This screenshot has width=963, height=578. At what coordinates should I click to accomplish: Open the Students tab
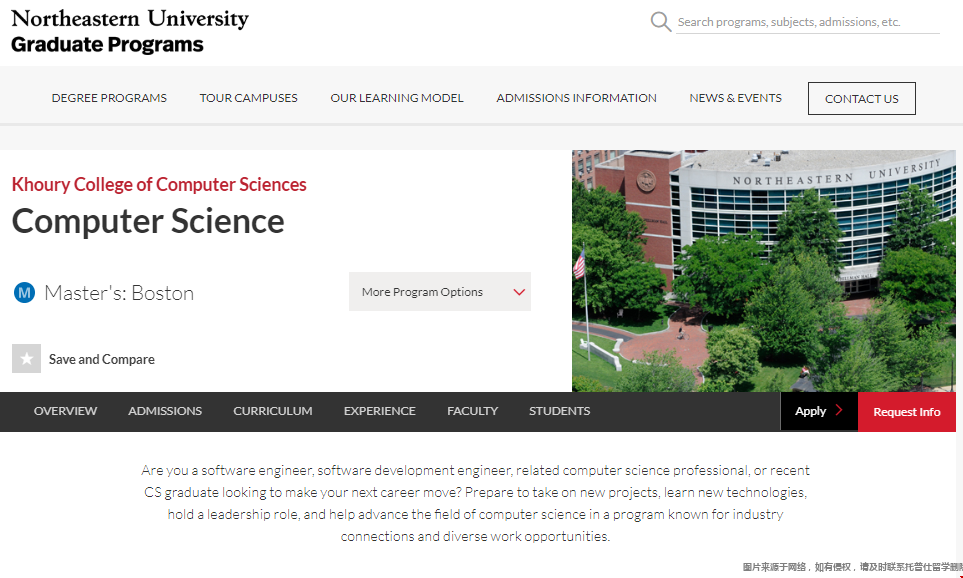559,411
